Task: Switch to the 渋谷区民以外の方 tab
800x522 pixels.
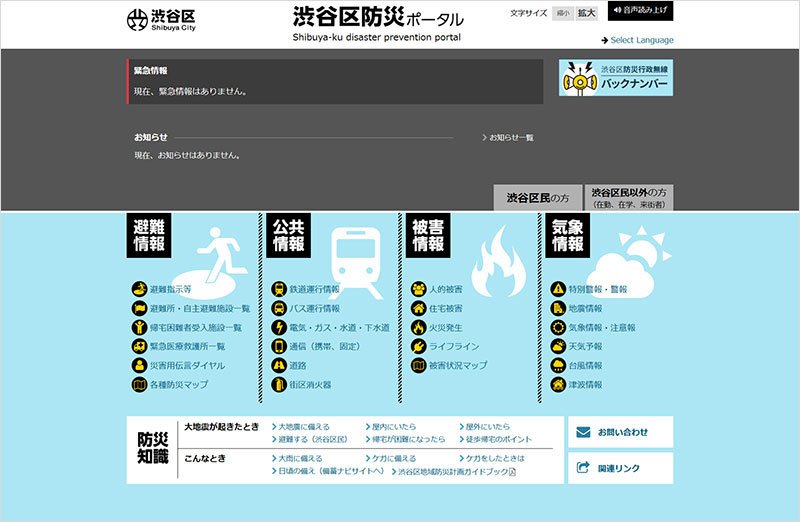Action: [x=629, y=197]
